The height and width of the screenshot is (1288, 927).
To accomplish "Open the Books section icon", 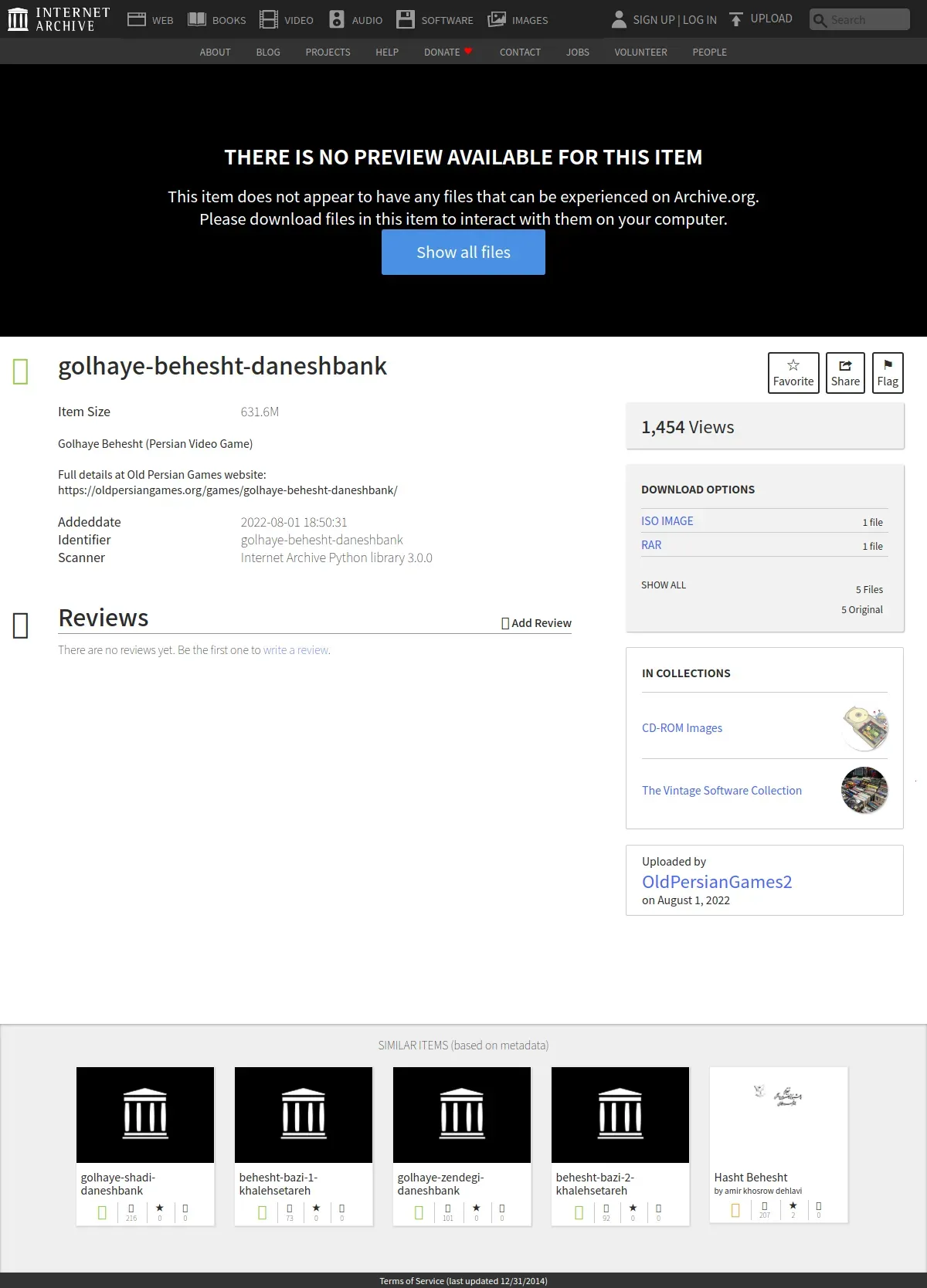I will coord(197,19).
